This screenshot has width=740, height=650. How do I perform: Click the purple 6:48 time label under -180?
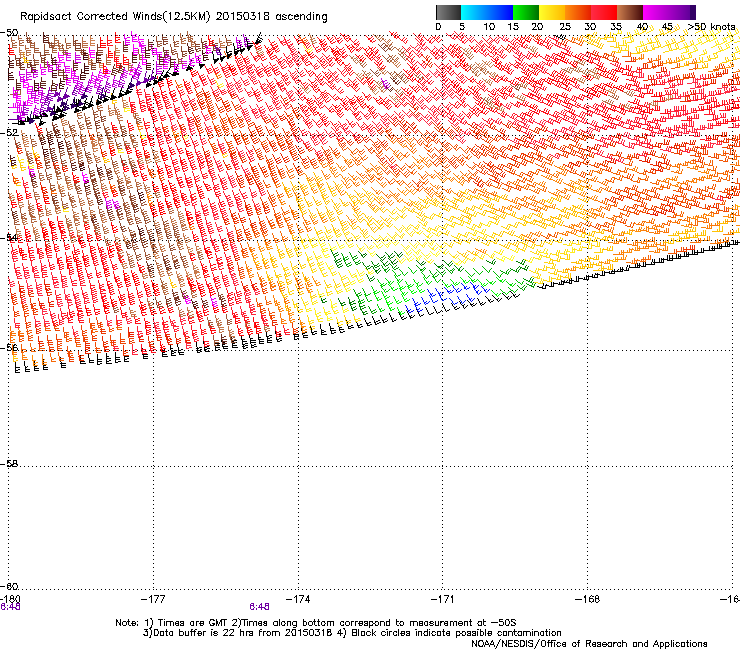point(10,607)
